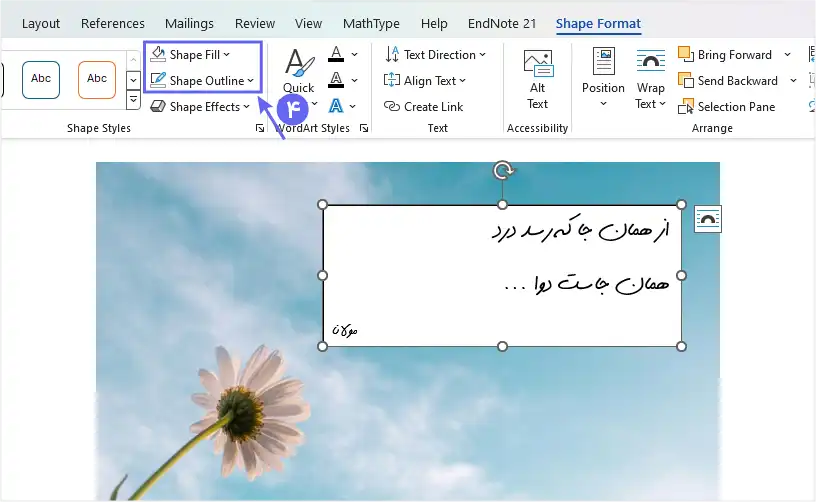The image size is (816, 502).
Task: Click the Align Text icon
Action: click(391, 80)
